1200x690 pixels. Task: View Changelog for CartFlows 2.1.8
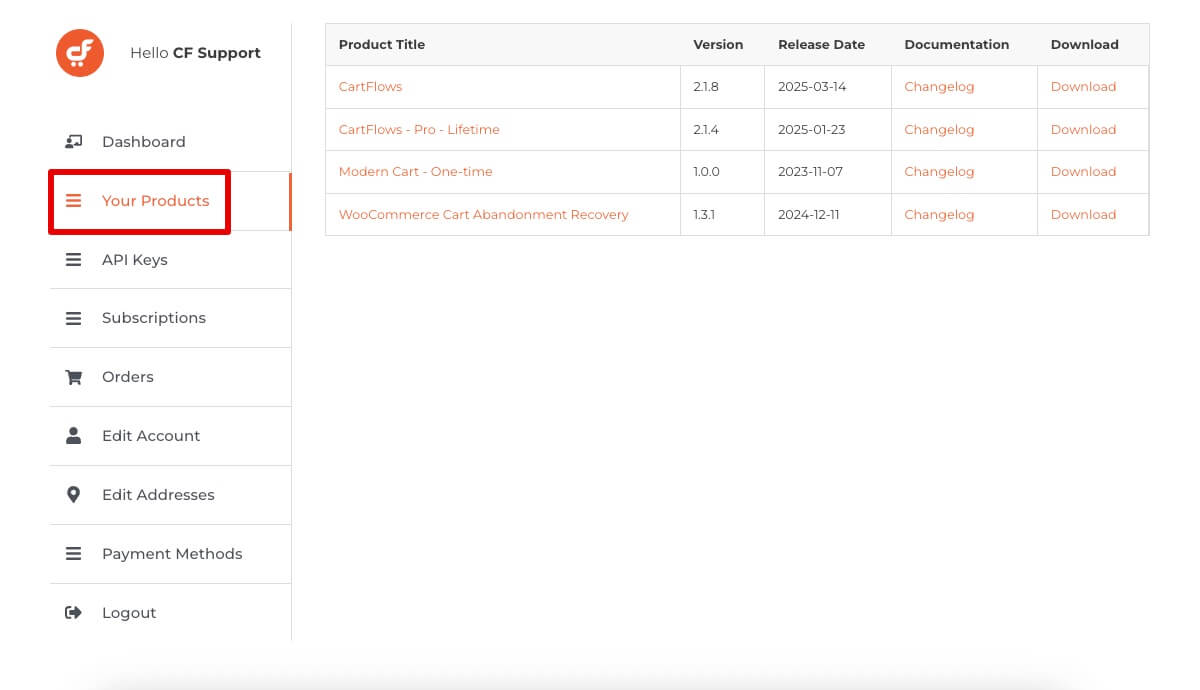[x=939, y=87]
